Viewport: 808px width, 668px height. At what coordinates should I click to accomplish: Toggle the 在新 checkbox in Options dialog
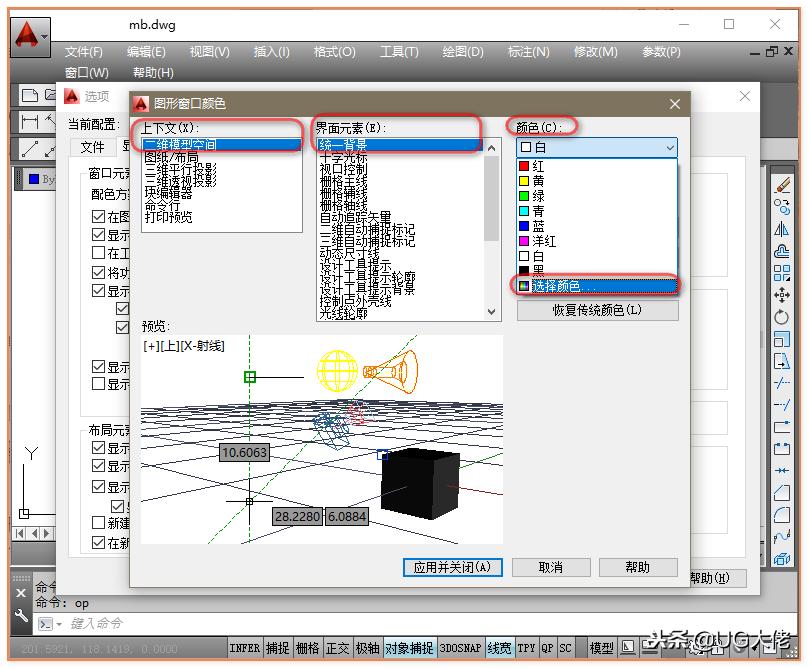pyautogui.click(x=98, y=542)
